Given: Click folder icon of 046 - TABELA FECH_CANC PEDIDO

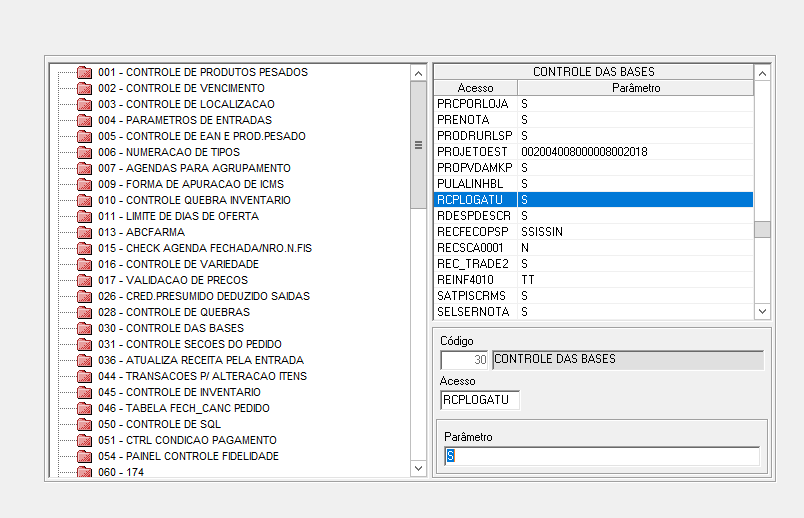Looking at the screenshot, I should pos(84,408).
